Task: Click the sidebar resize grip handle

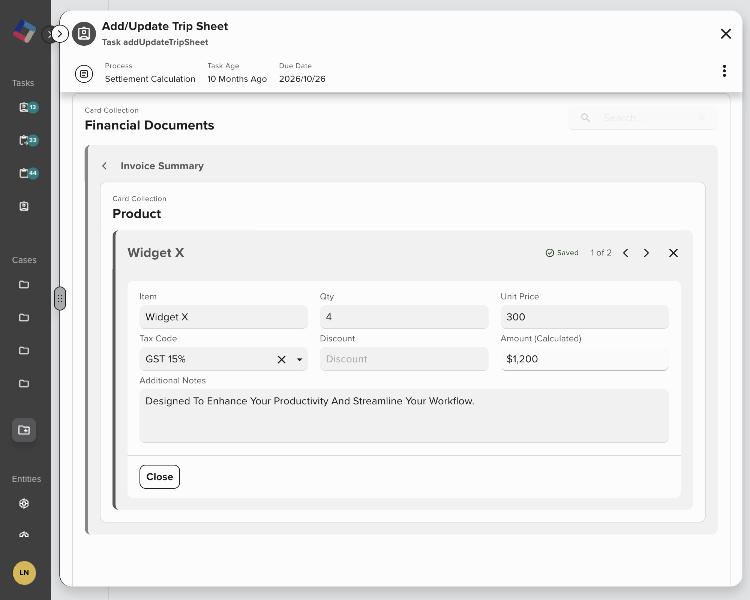Action: point(60,299)
